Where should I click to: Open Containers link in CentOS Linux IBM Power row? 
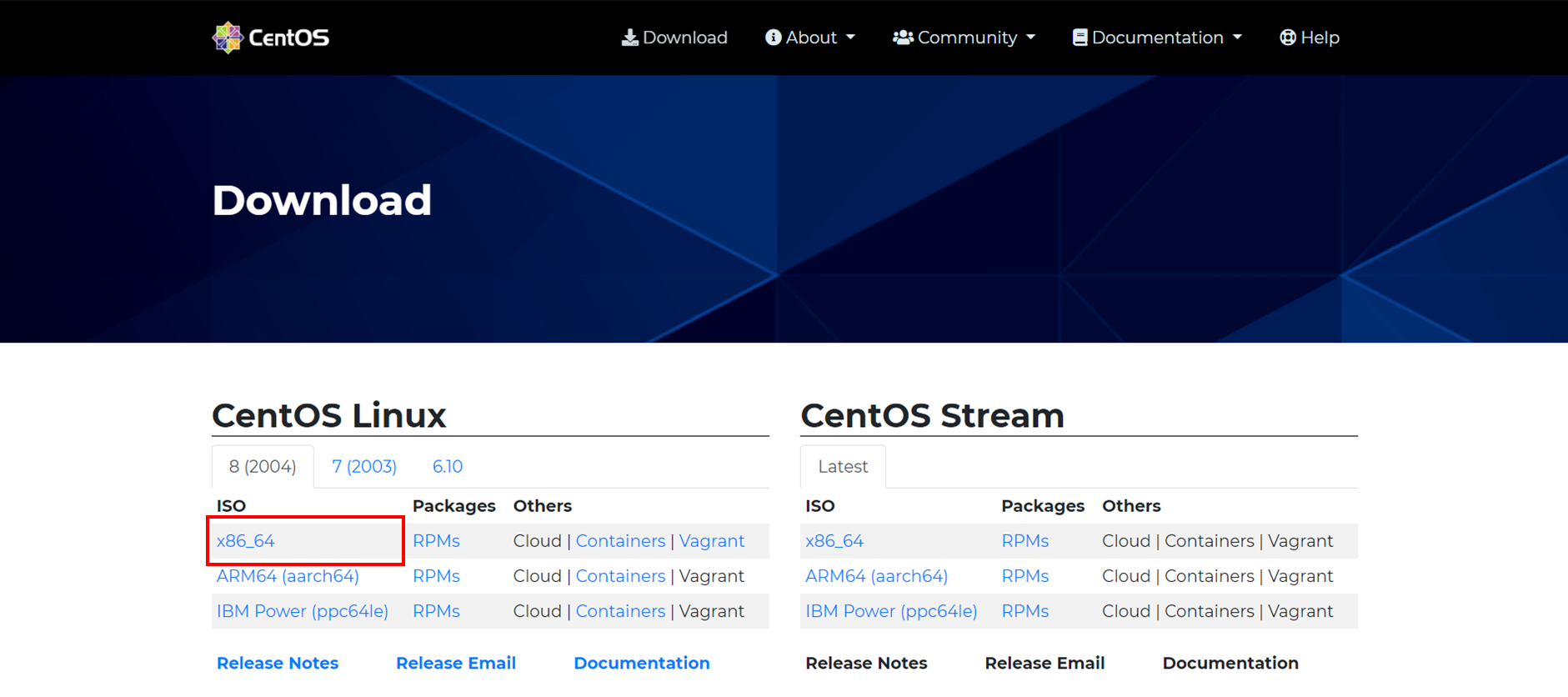click(x=620, y=611)
